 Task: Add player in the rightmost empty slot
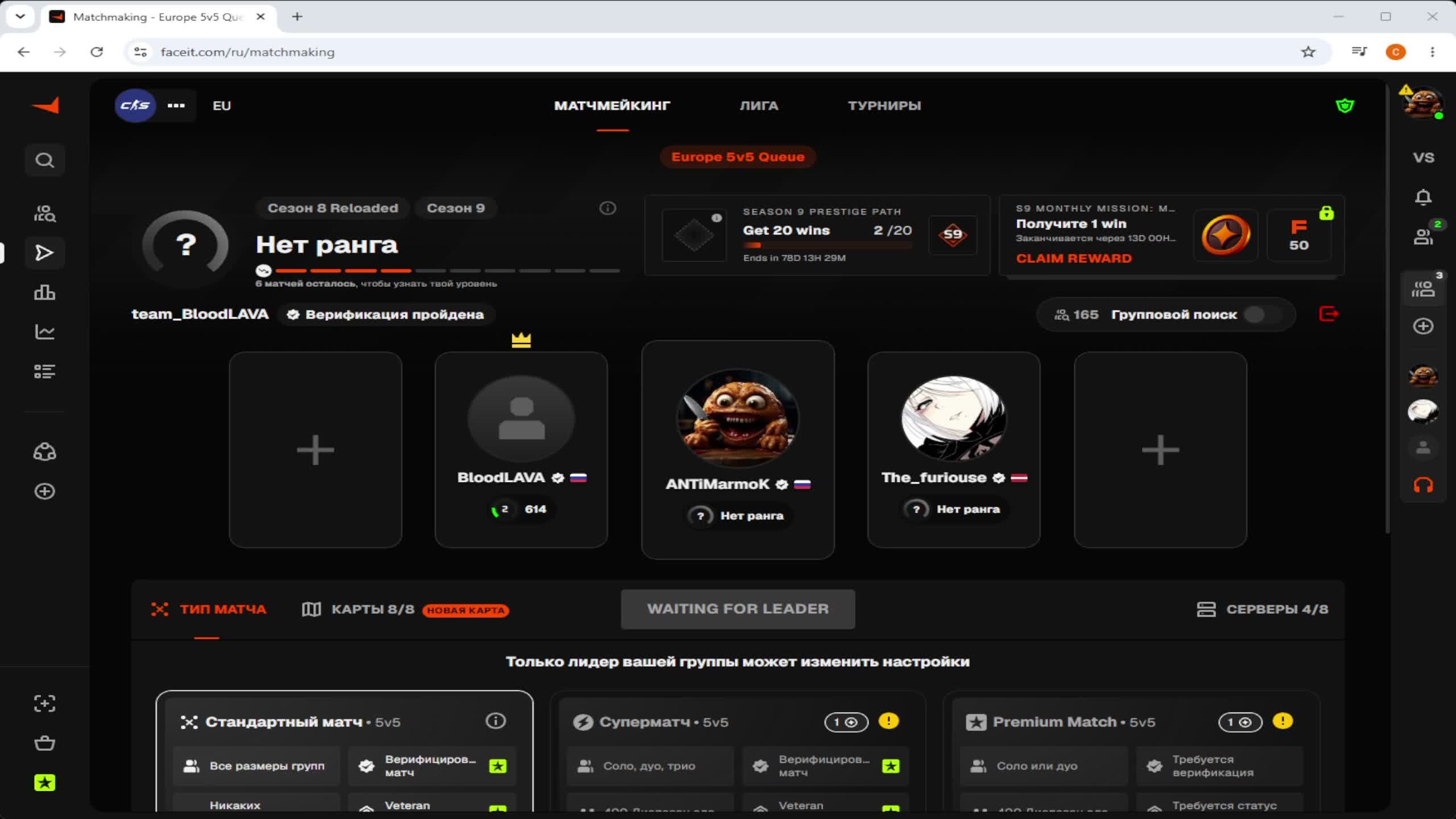coord(1160,450)
